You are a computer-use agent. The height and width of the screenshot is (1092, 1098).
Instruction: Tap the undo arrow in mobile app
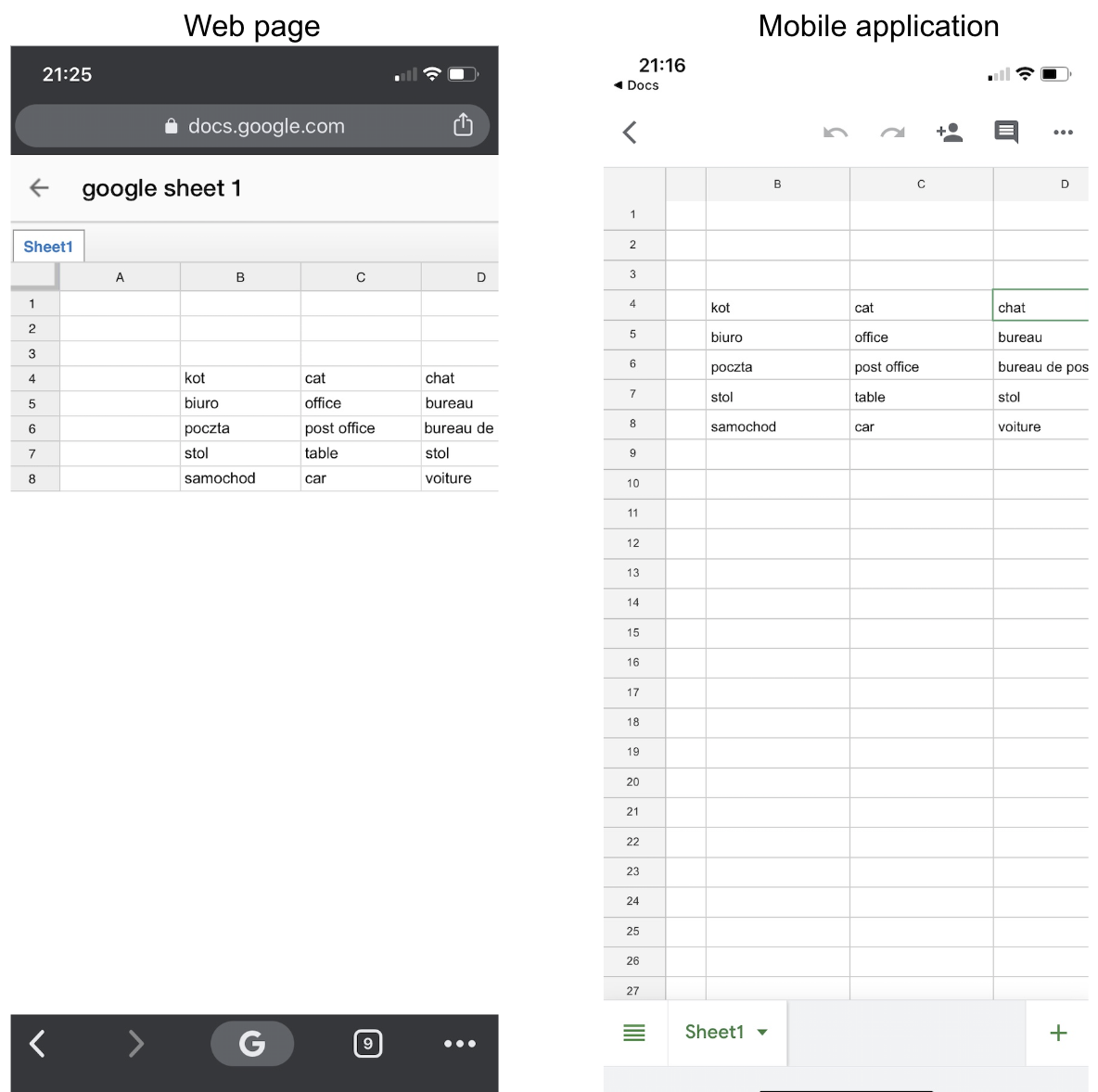(836, 133)
